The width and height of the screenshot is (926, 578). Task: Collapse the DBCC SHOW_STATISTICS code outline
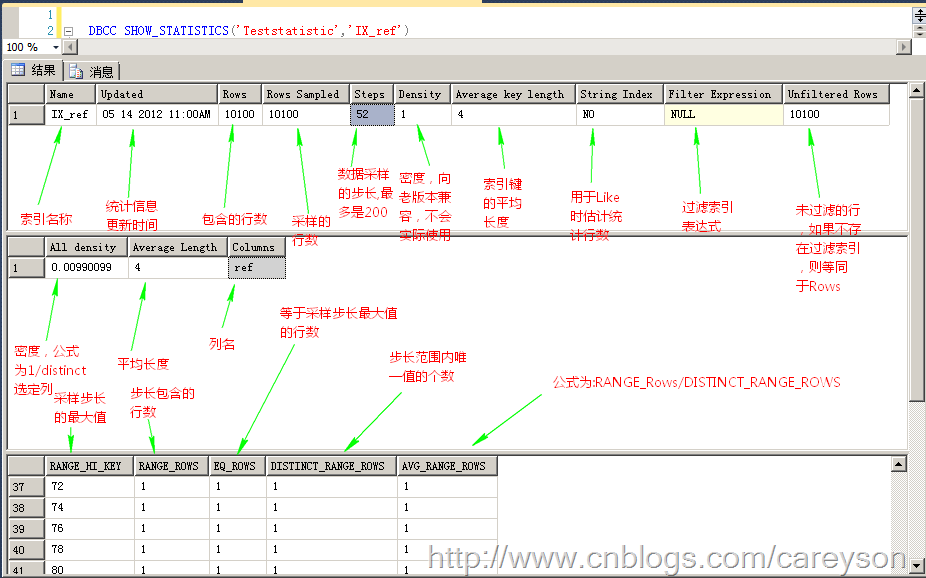[x=68, y=31]
